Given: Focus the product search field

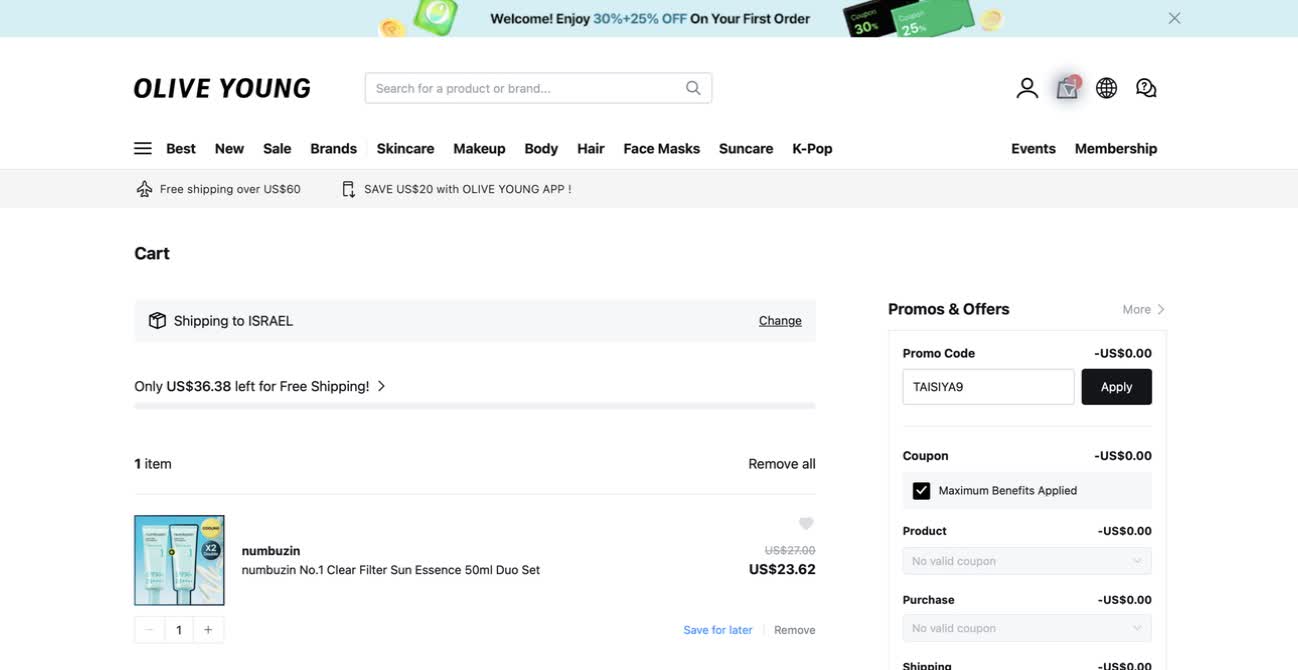Looking at the screenshot, I should click(538, 88).
